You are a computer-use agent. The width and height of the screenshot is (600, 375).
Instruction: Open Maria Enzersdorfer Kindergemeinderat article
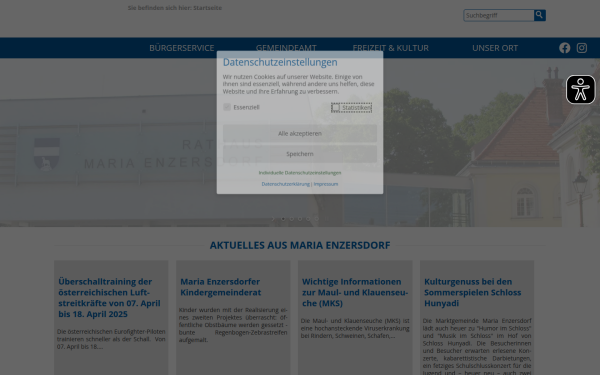click(221, 287)
